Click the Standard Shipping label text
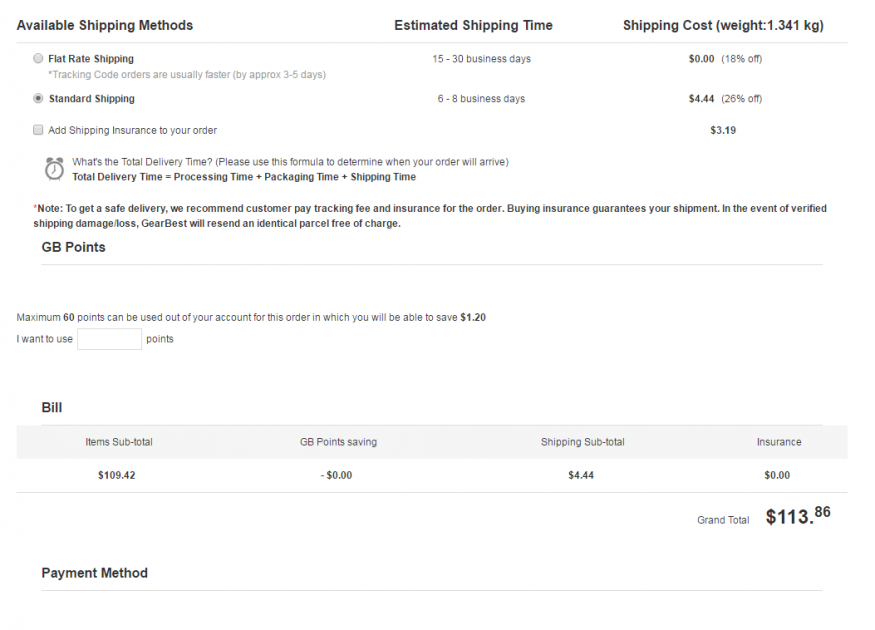 pyautogui.click(x=92, y=99)
